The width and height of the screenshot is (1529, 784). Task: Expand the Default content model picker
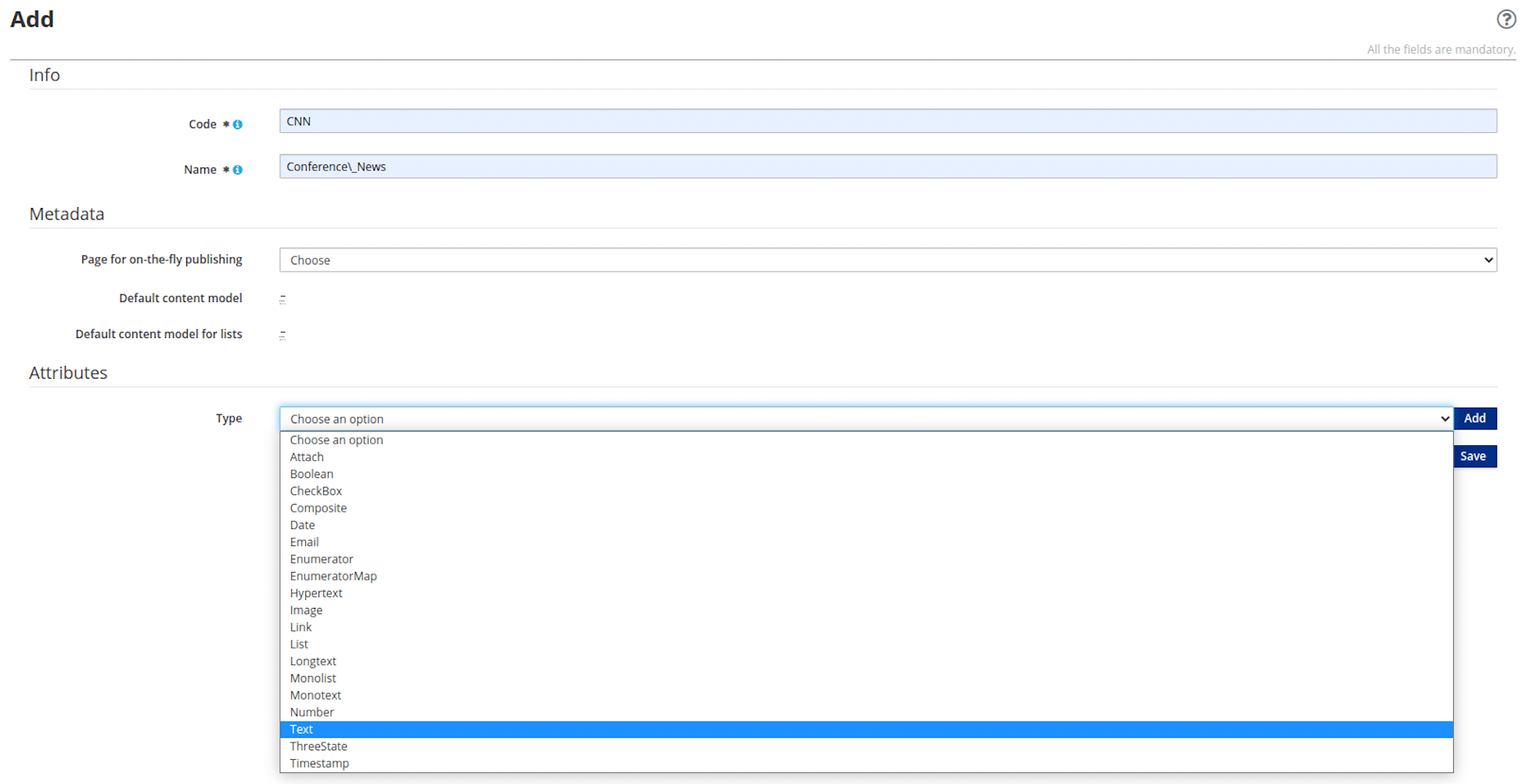coord(282,298)
